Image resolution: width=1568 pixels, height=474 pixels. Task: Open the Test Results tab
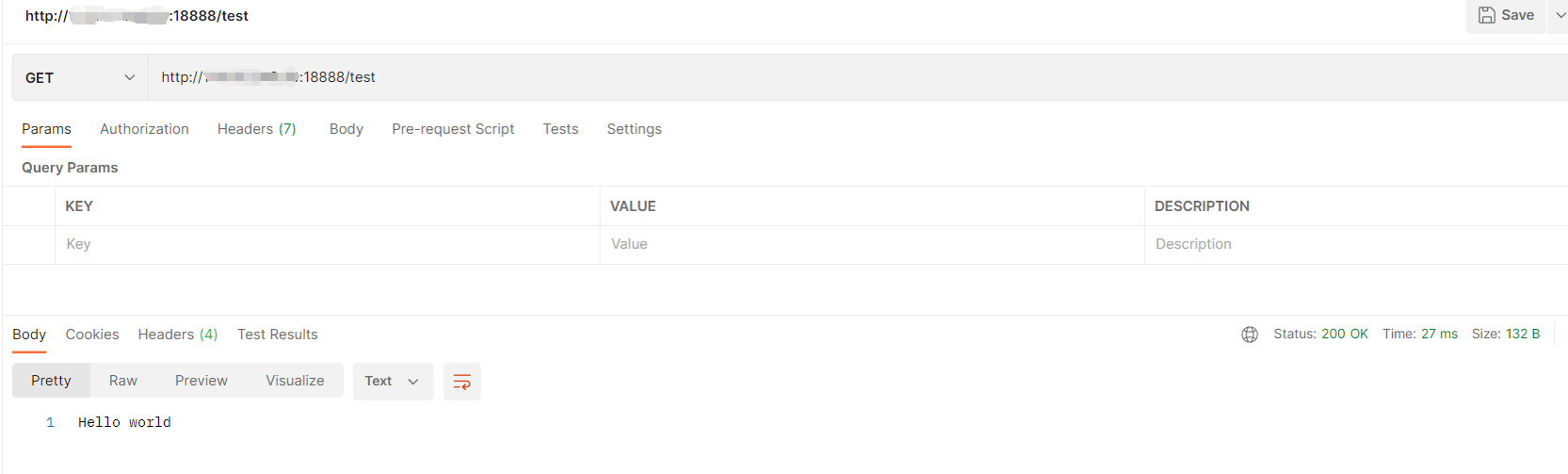(277, 335)
